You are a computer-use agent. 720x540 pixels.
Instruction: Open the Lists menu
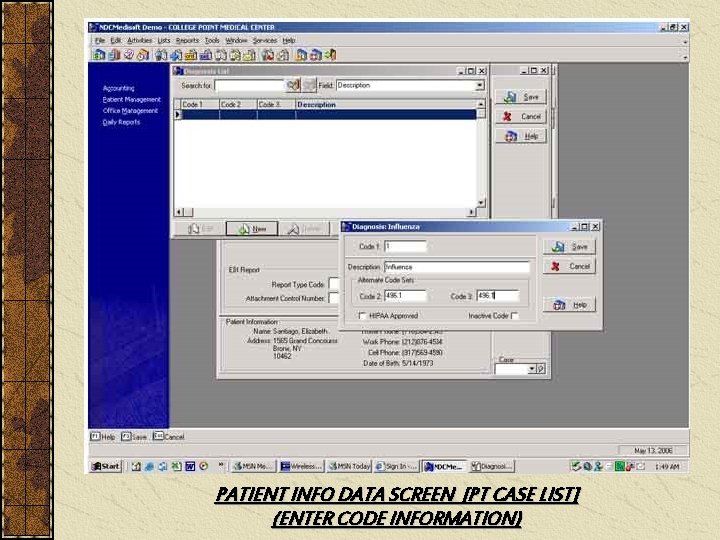(x=163, y=40)
